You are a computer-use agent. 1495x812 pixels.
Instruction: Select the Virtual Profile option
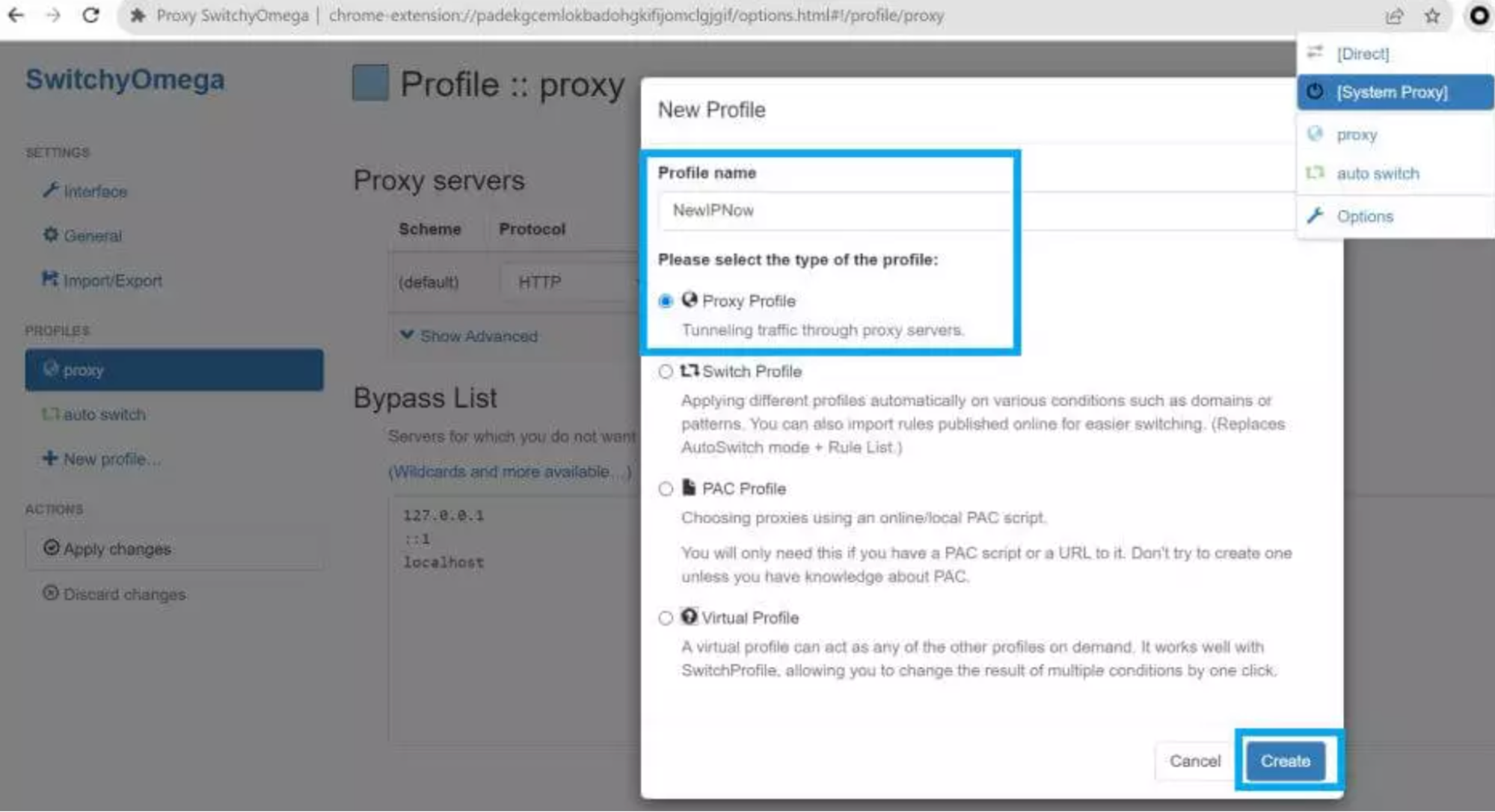coord(664,618)
